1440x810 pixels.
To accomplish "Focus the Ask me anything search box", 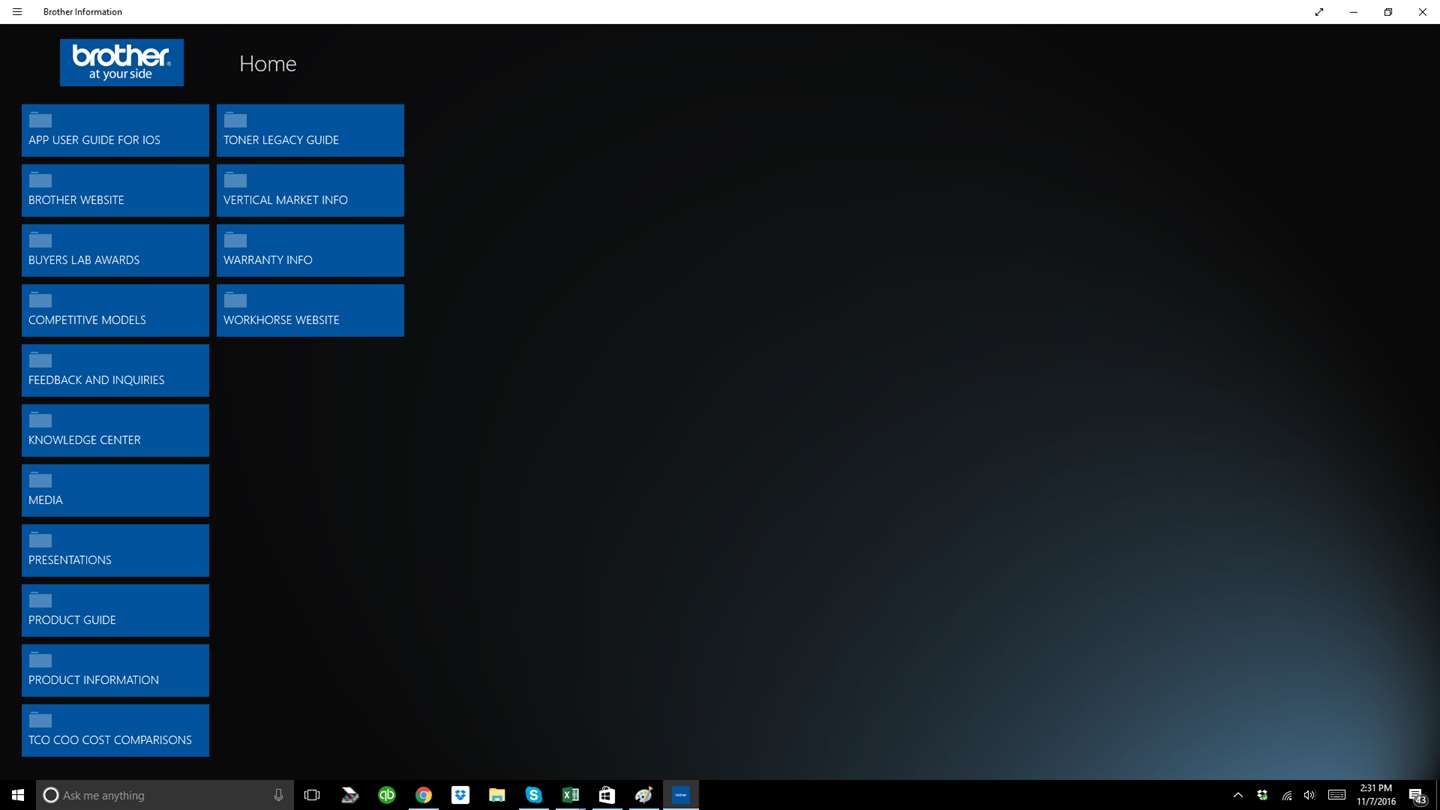I will click(x=165, y=795).
